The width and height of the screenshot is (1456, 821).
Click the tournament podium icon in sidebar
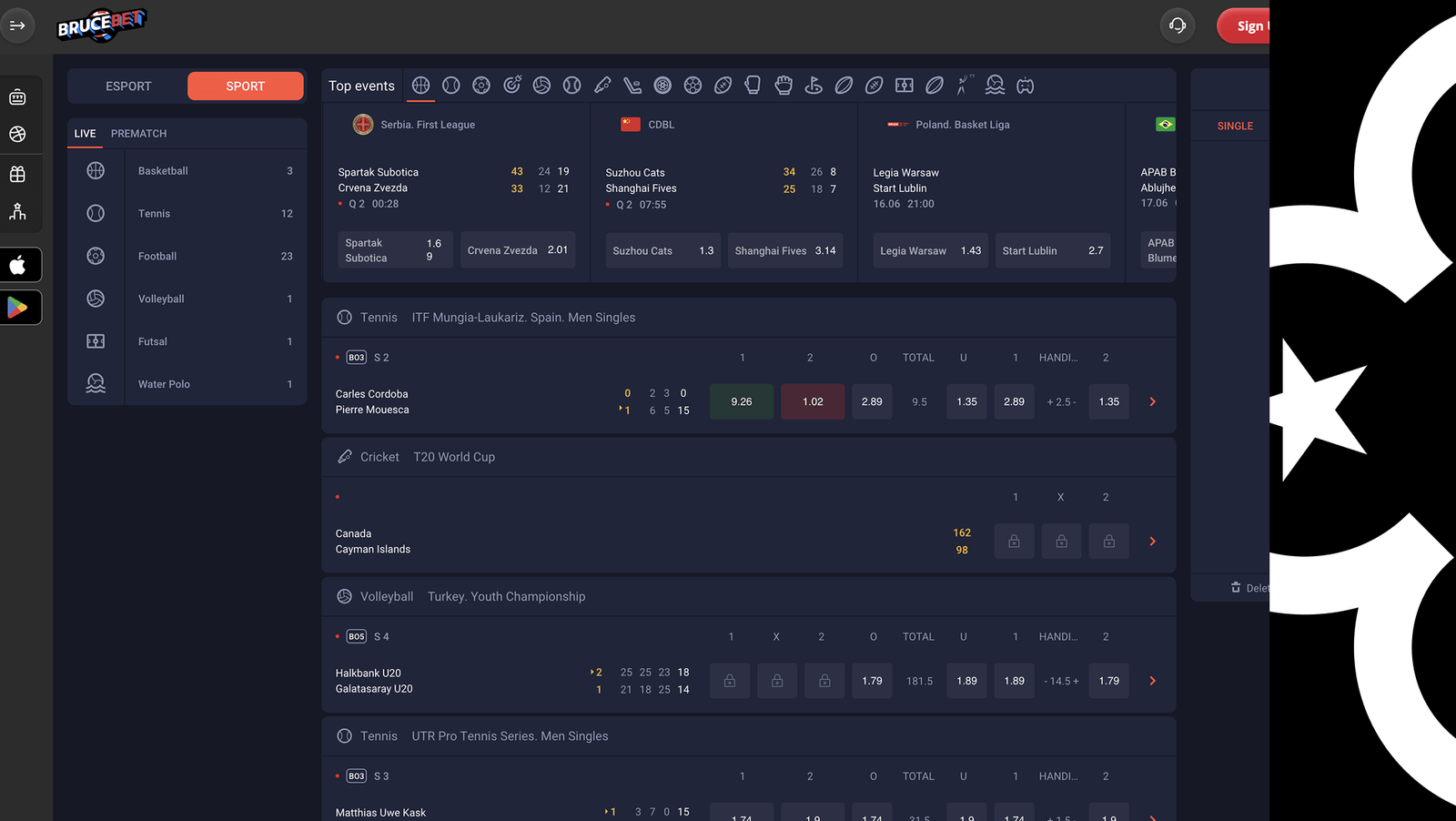(x=17, y=212)
